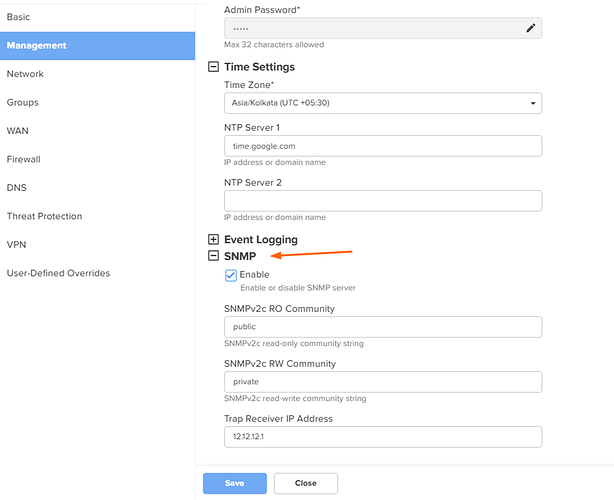Uncheck the SNMP Enable checkbox
The image size is (614, 500).
coord(231,275)
